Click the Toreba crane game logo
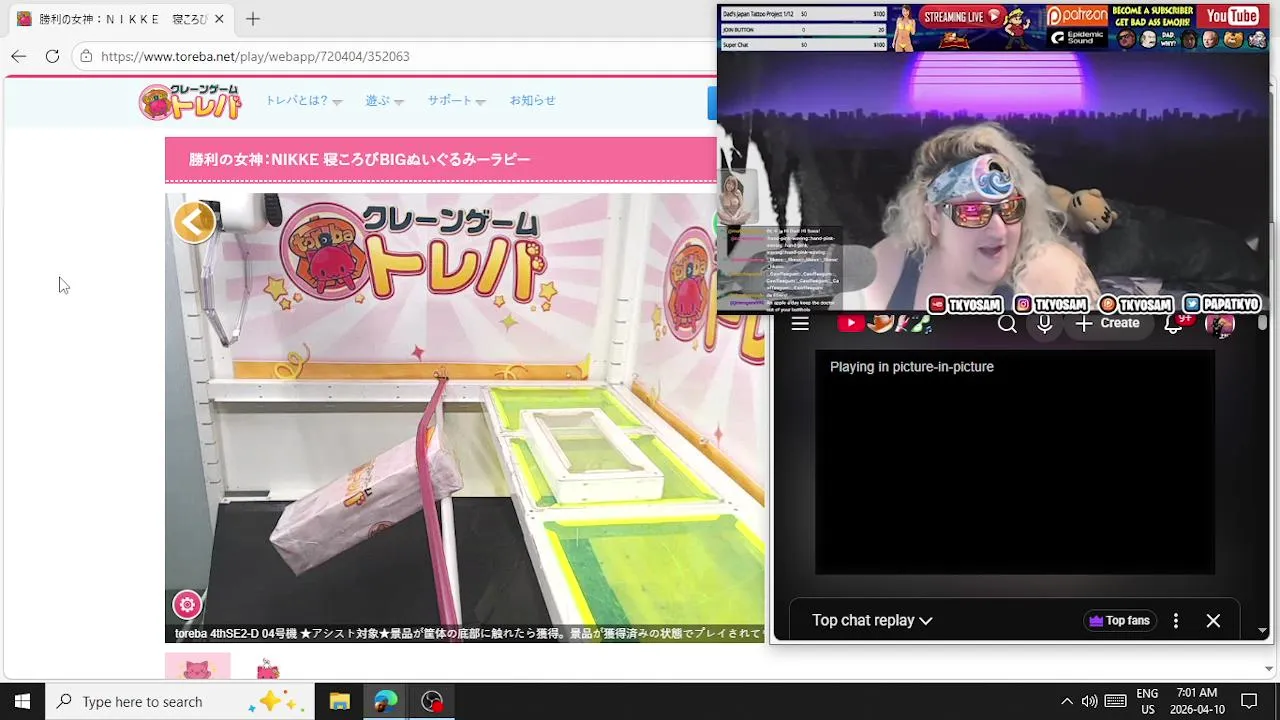The width and height of the screenshot is (1280, 720). (x=190, y=101)
